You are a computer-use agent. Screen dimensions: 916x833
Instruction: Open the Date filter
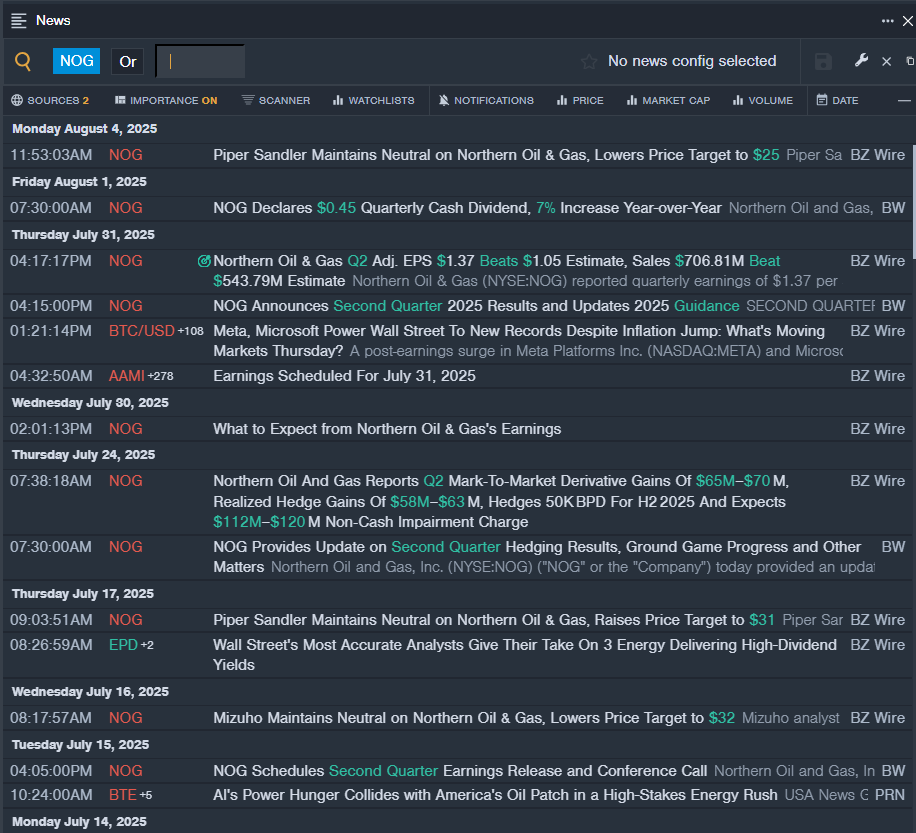[837, 100]
